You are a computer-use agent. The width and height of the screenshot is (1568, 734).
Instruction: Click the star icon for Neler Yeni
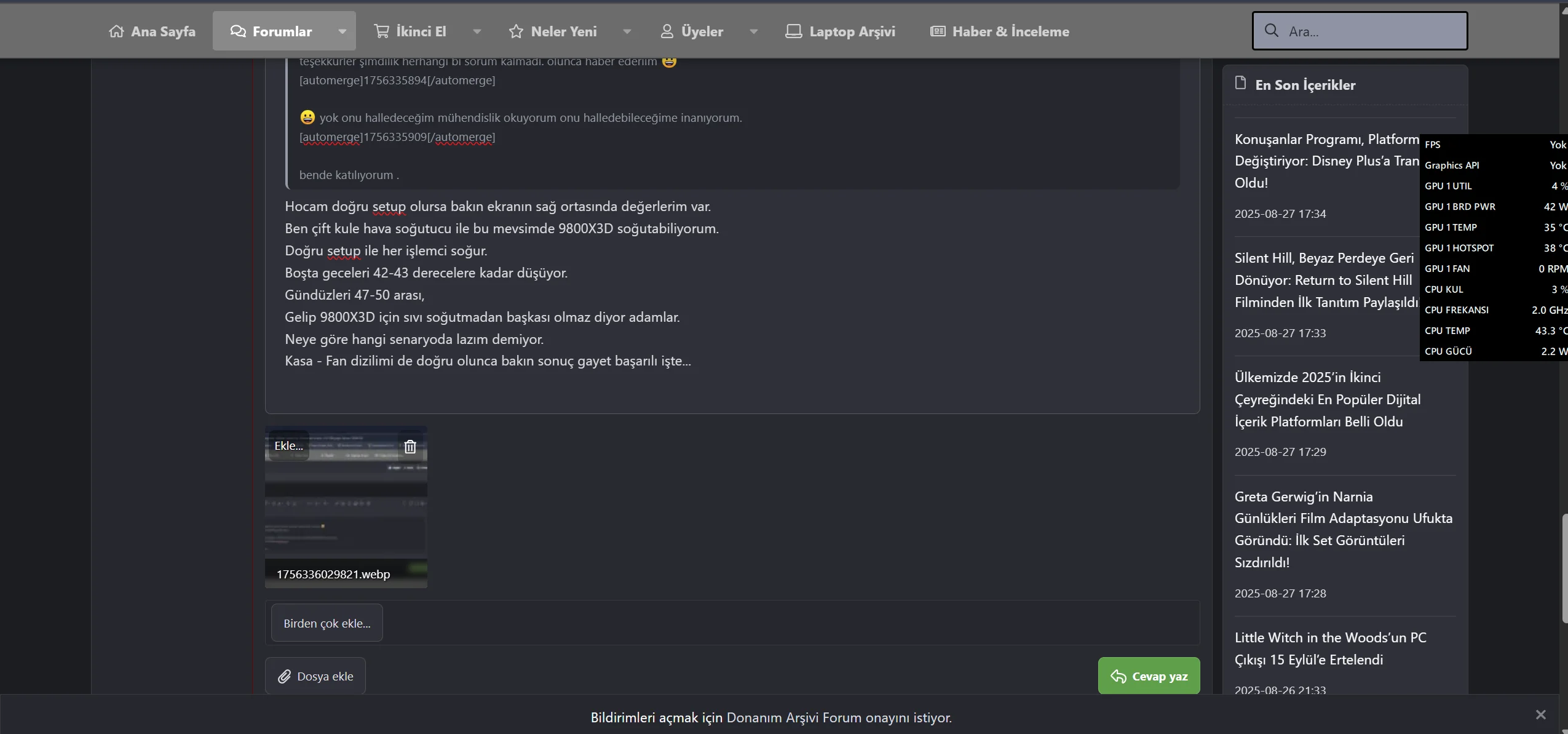click(516, 31)
